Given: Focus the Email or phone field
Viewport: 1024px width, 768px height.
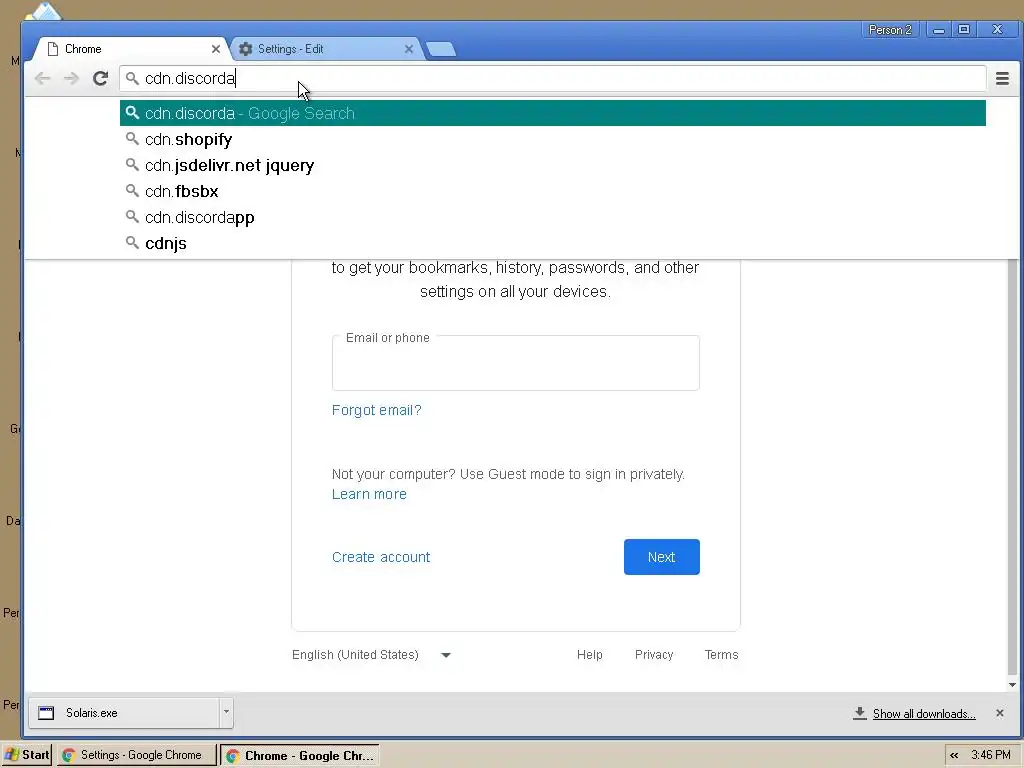Looking at the screenshot, I should tap(515, 363).
